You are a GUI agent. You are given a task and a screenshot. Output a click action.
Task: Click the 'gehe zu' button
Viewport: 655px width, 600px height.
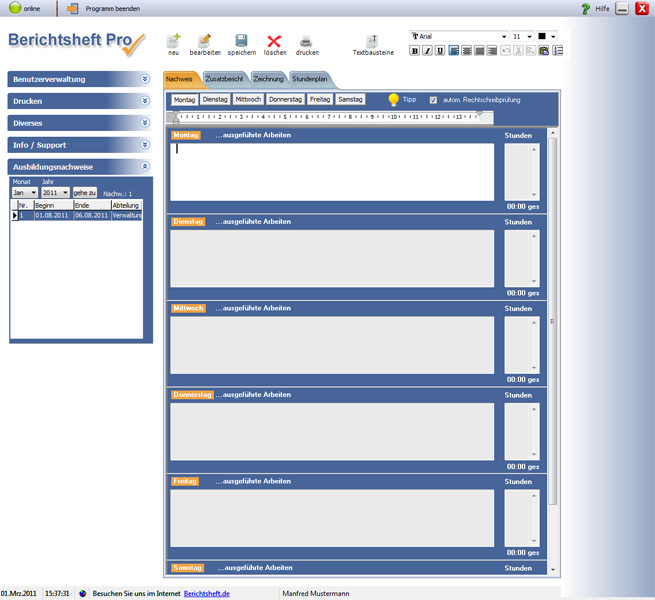(x=85, y=193)
